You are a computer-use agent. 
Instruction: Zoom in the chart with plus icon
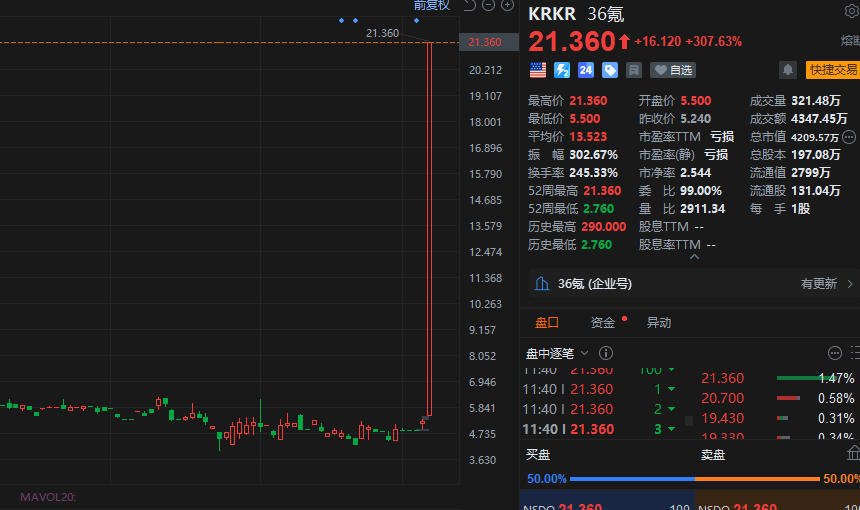(x=507, y=5)
